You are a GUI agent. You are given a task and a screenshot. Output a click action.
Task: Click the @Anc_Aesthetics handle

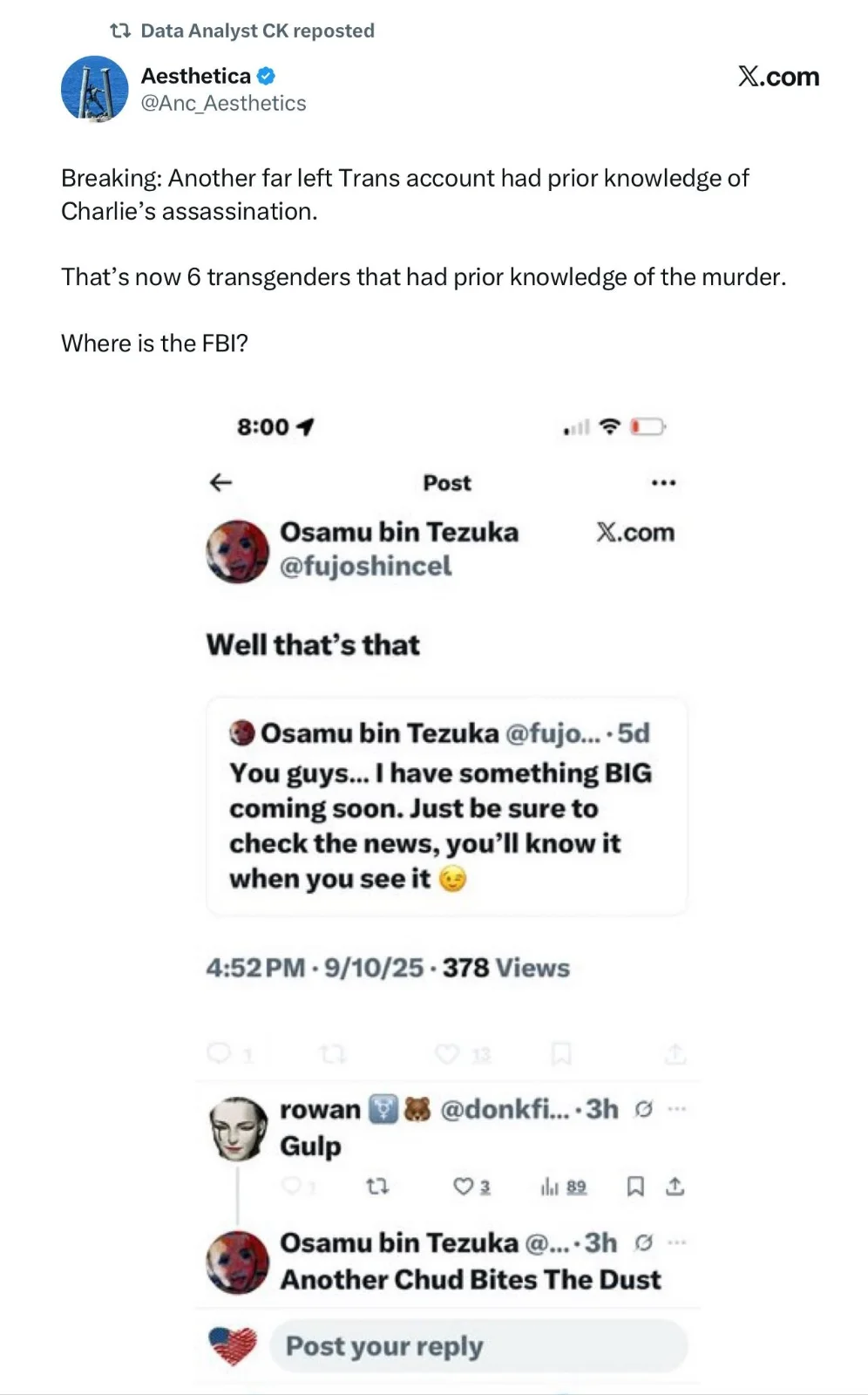pyautogui.click(x=224, y=104)
